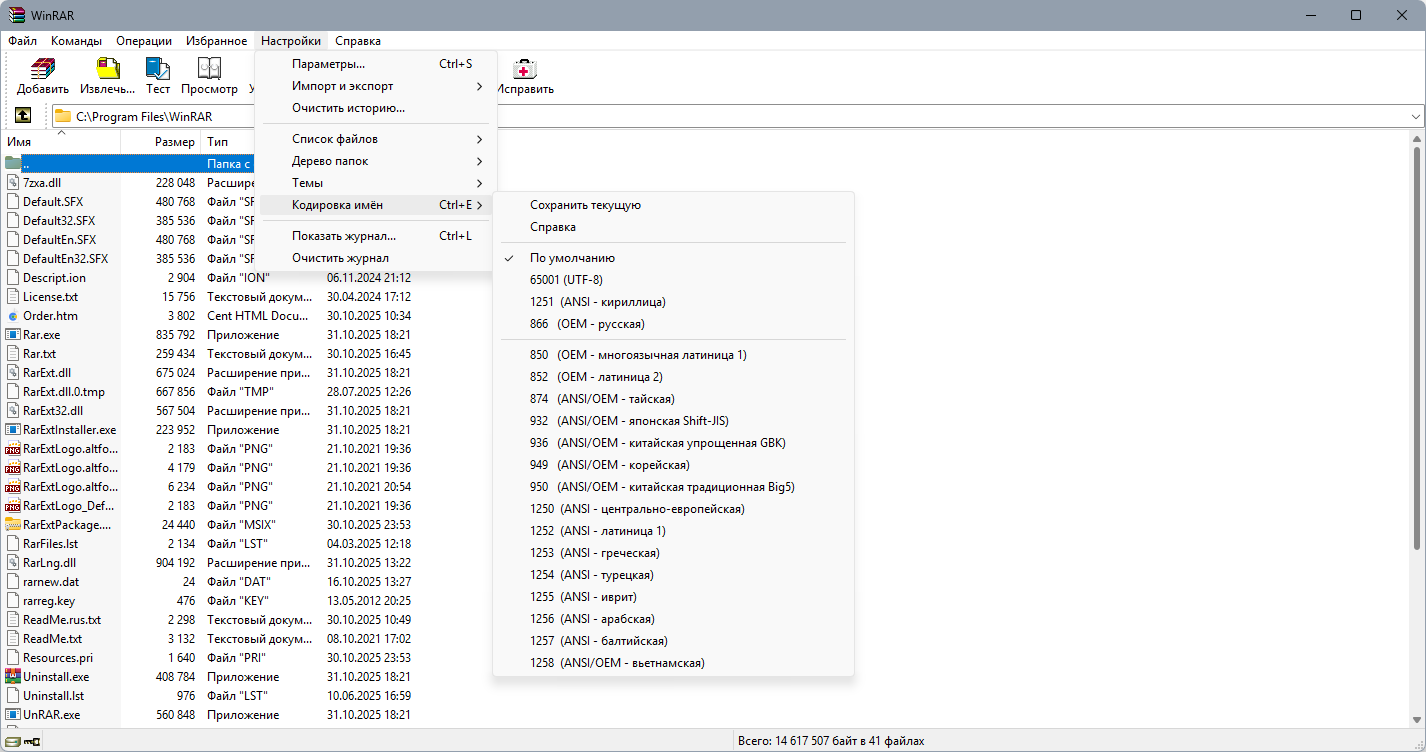Image resolution: width=1426 pixels, height=752 pixels.
Task: Open Параметры... from the Настройки menu
Action: (x=375, y=64)
